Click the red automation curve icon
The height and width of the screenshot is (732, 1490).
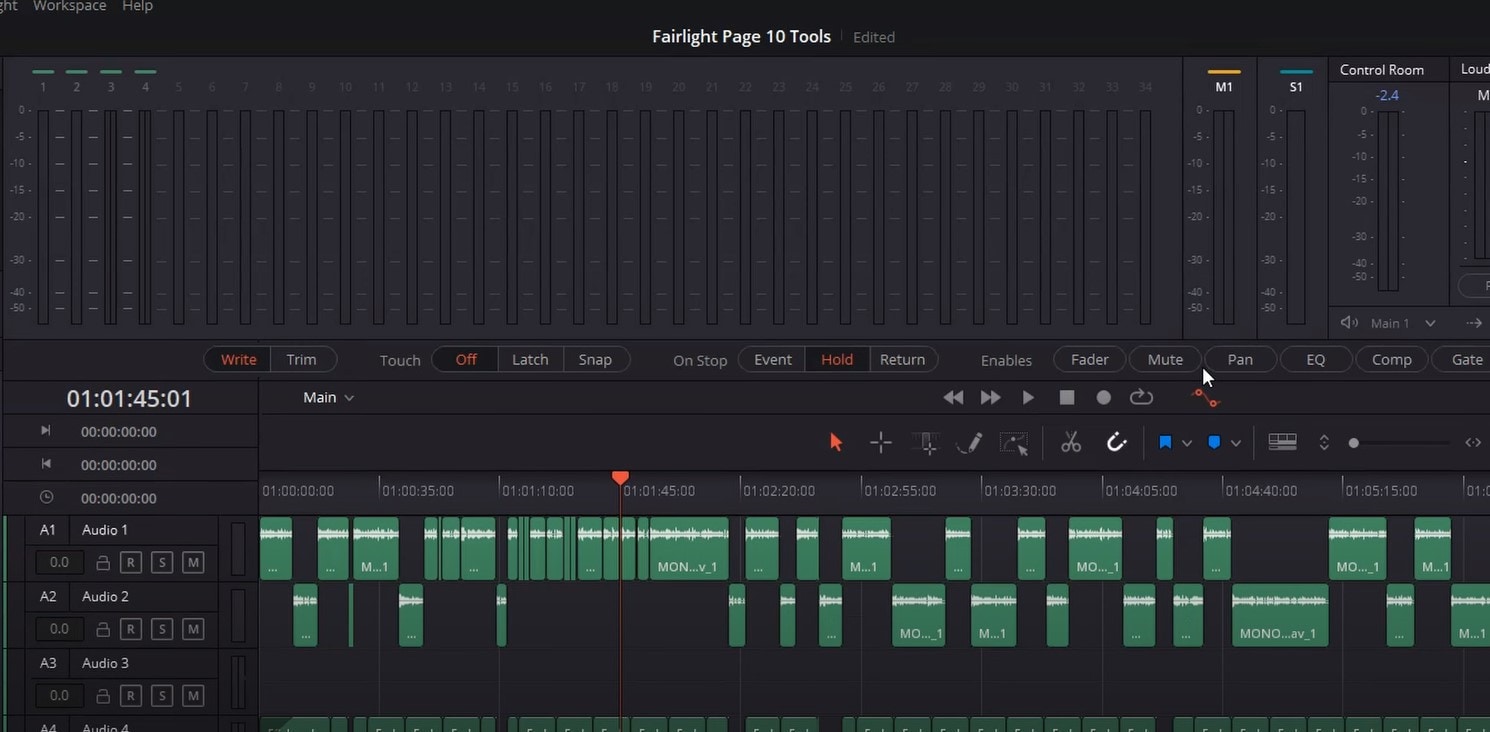tap(1206, 398)
